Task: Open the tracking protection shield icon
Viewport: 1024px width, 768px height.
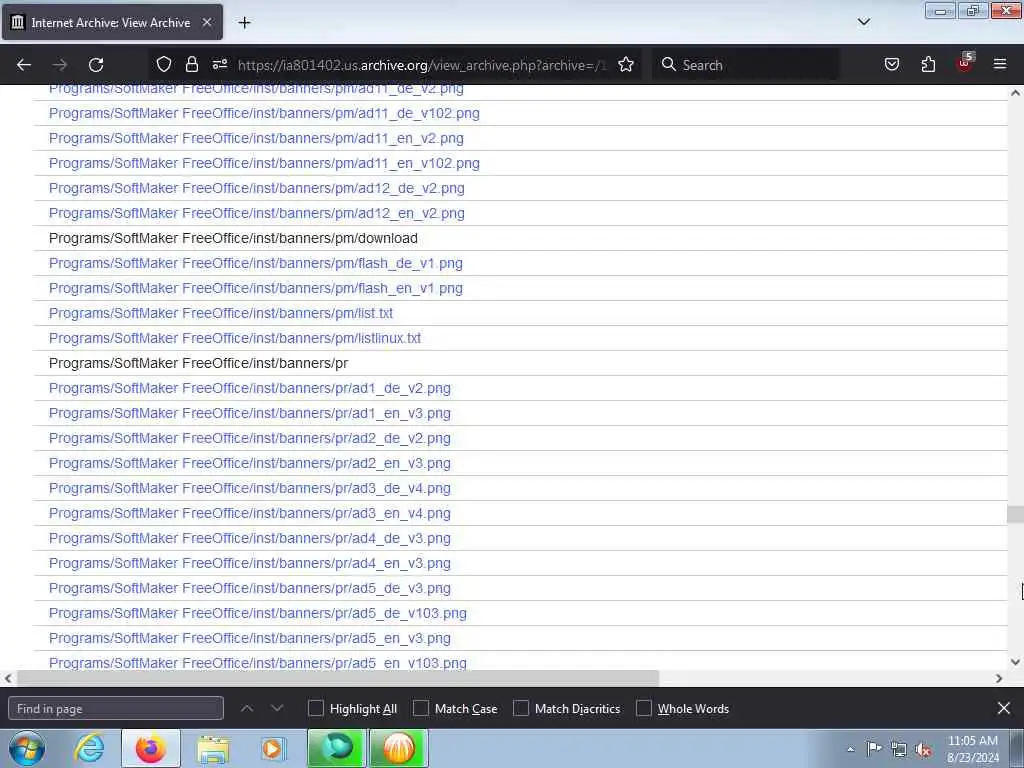Action: (164, 65)
